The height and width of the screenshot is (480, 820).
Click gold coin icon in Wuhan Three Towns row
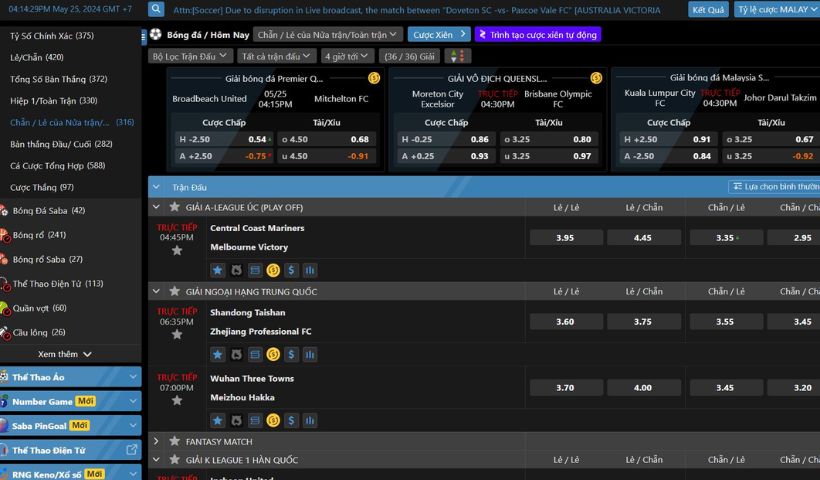(273, 420)
